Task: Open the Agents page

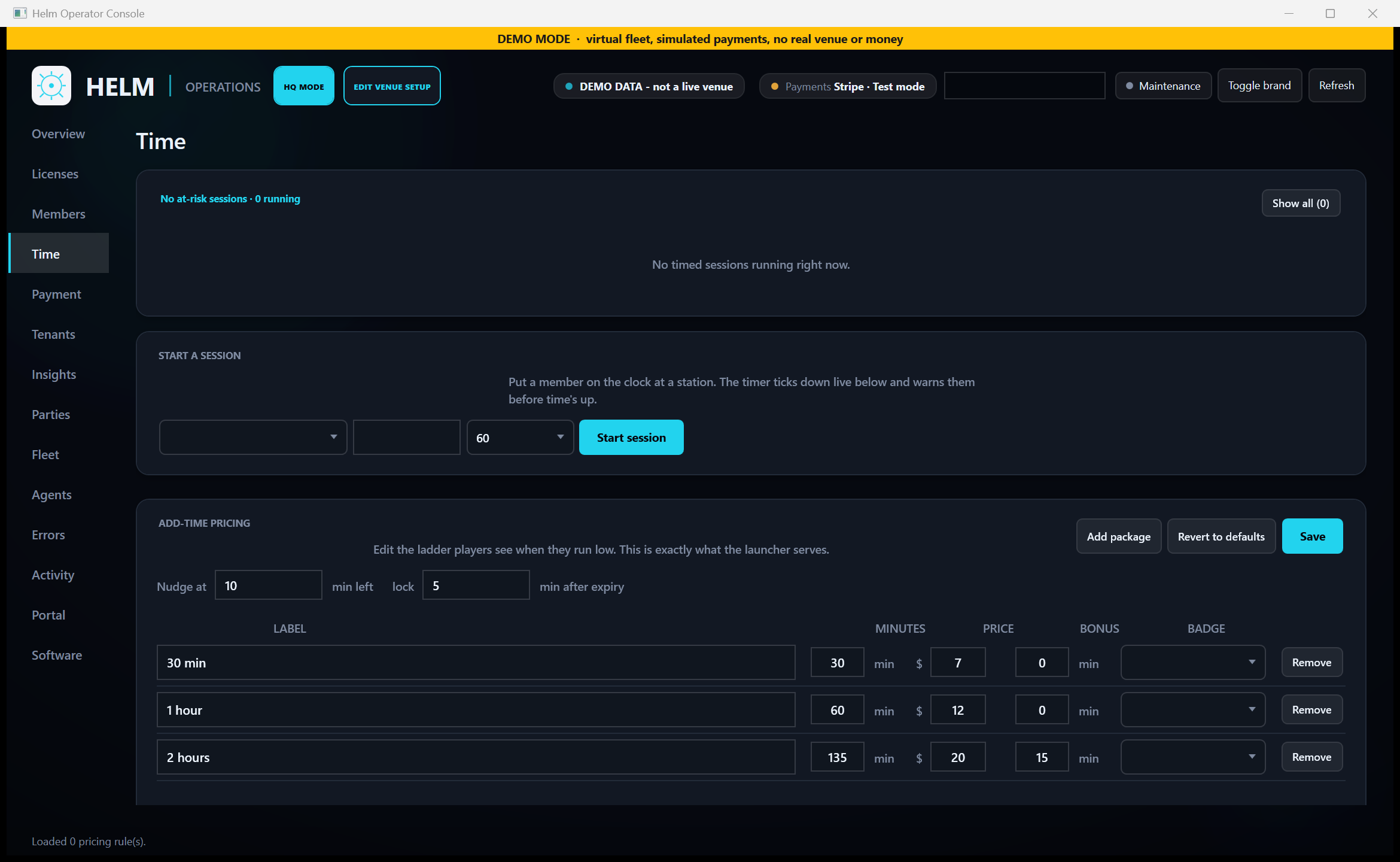Action: click(x=59, y=494)
